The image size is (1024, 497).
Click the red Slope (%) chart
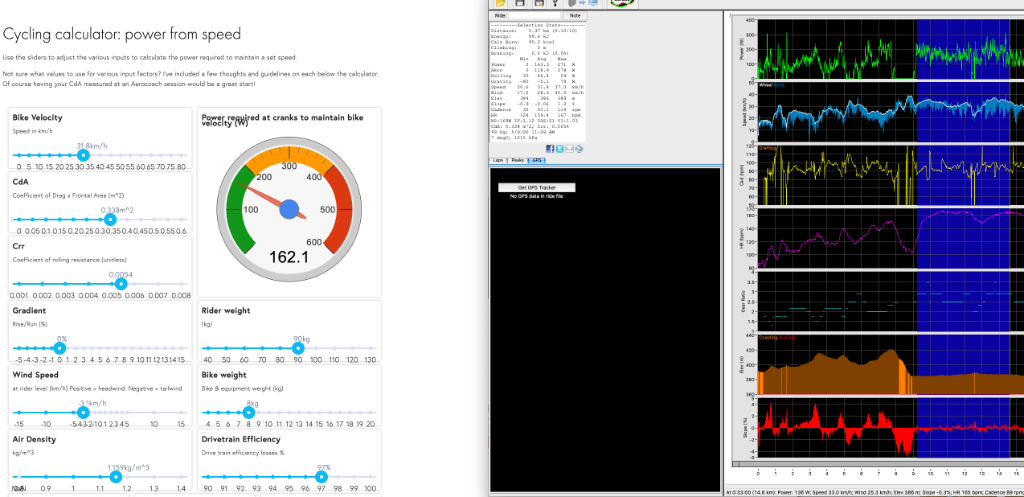click(x=889, y=428)
